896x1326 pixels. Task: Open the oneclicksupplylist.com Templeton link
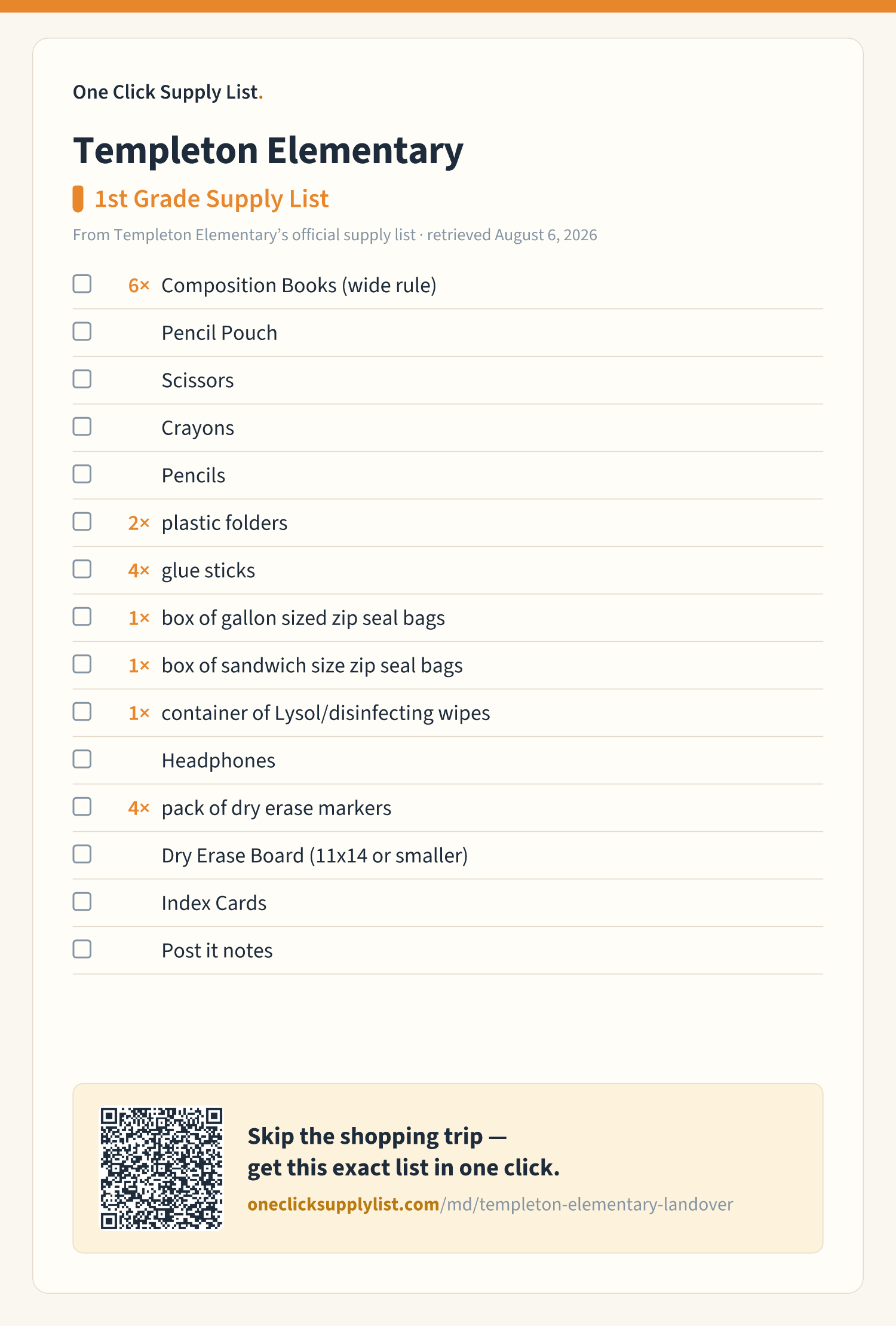[x=490, y=1204]
